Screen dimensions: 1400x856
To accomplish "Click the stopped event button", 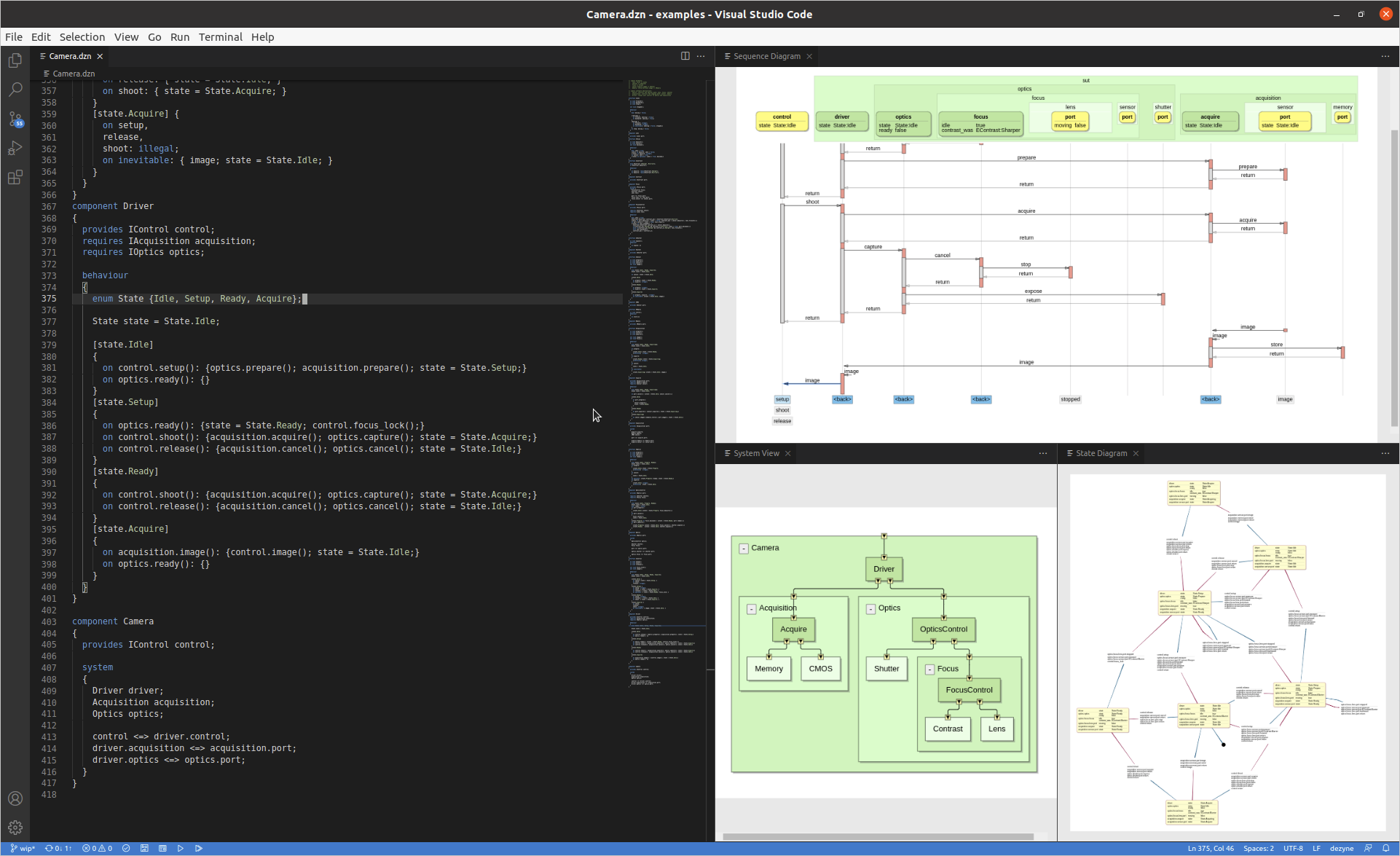I will click(1070, 399).
